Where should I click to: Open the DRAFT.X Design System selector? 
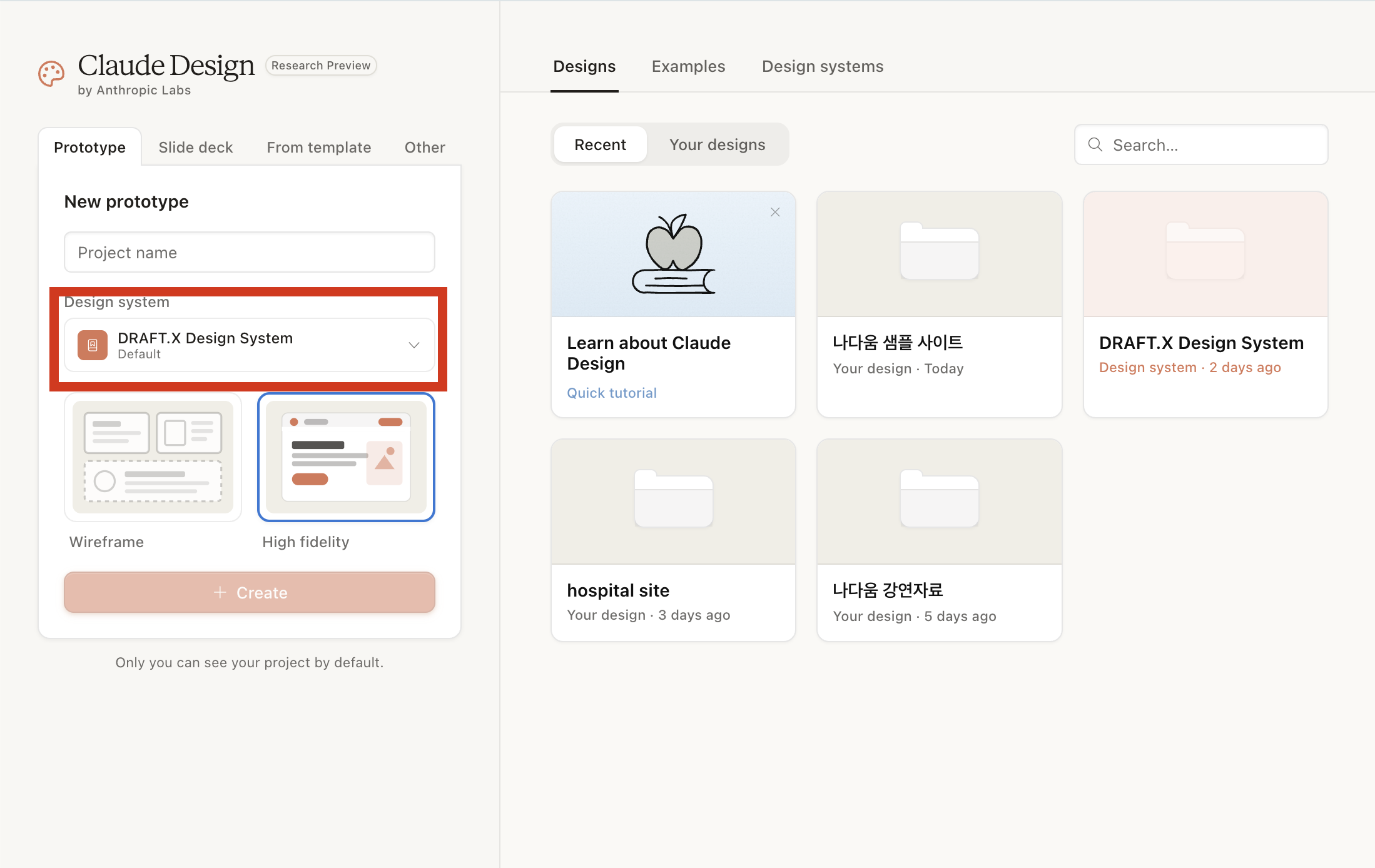[x=250, y=345]
